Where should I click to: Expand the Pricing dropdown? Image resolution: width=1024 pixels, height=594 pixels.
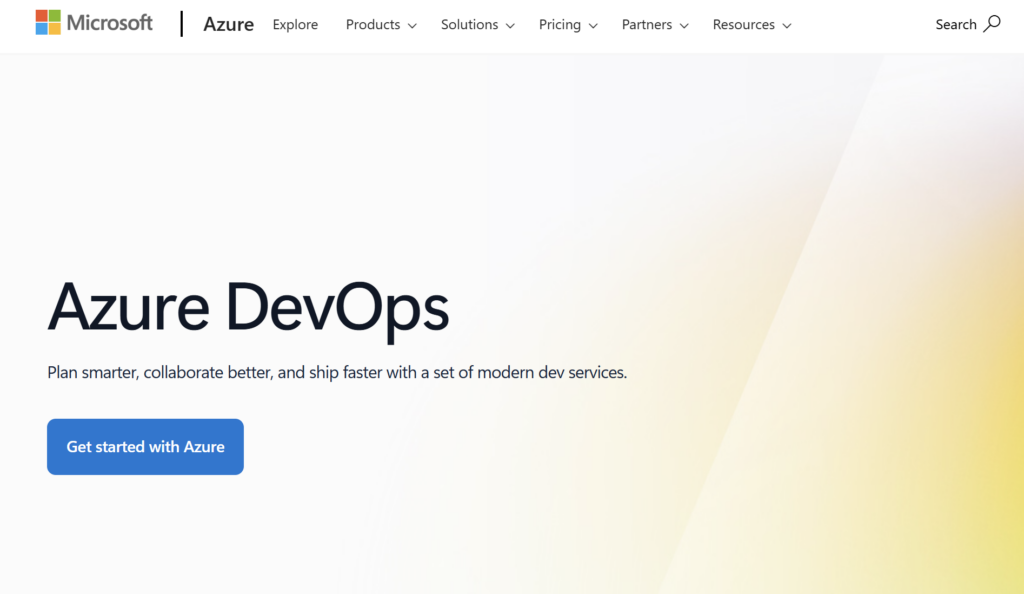[x=568, y=24]
